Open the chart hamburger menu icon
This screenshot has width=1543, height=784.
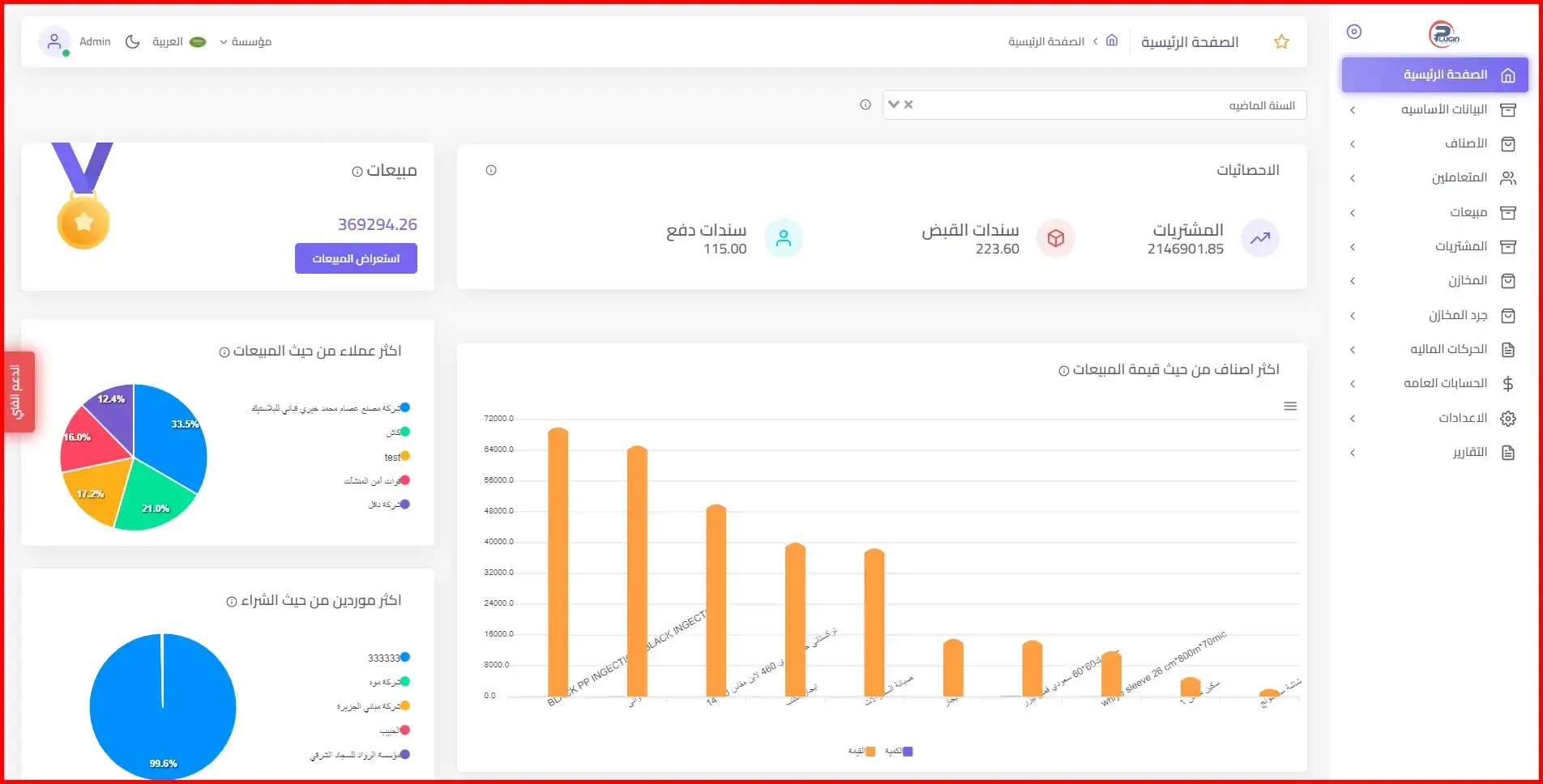point(1290,407)
